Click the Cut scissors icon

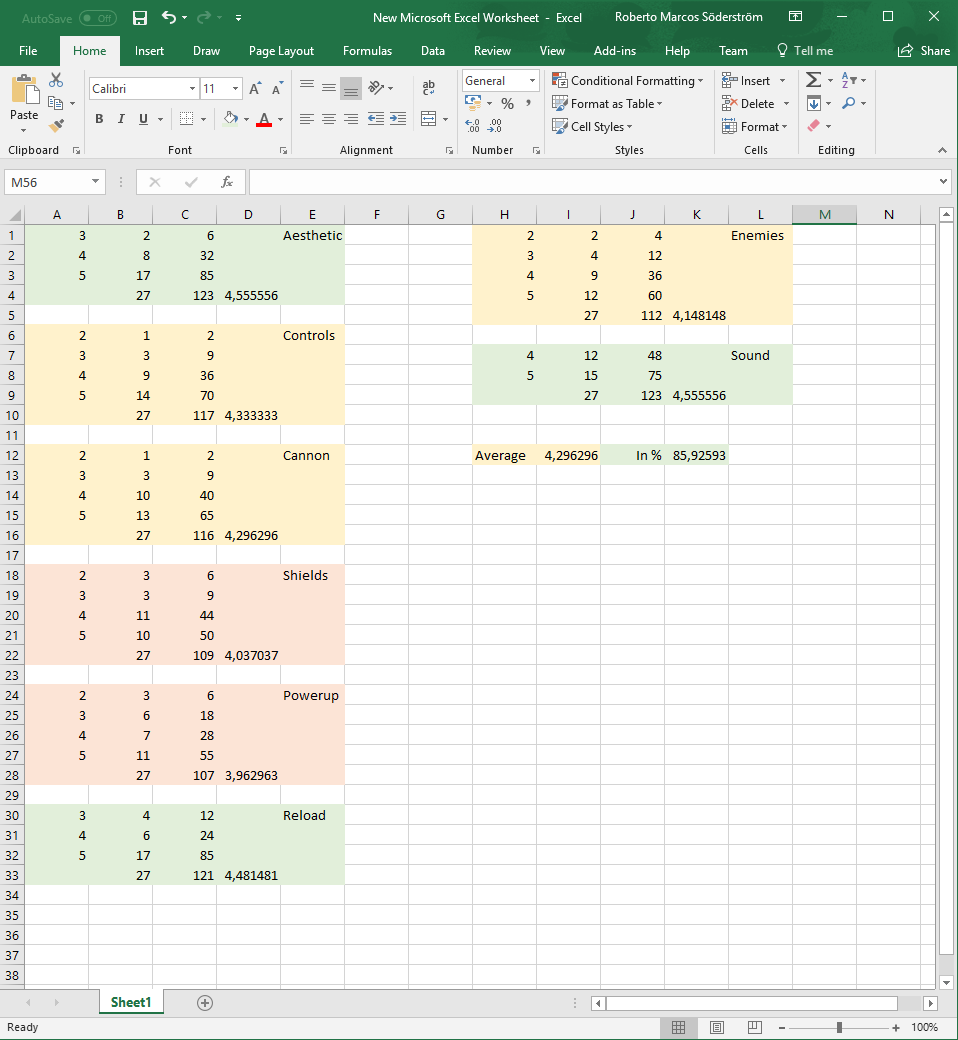click(x=56, y=80)
